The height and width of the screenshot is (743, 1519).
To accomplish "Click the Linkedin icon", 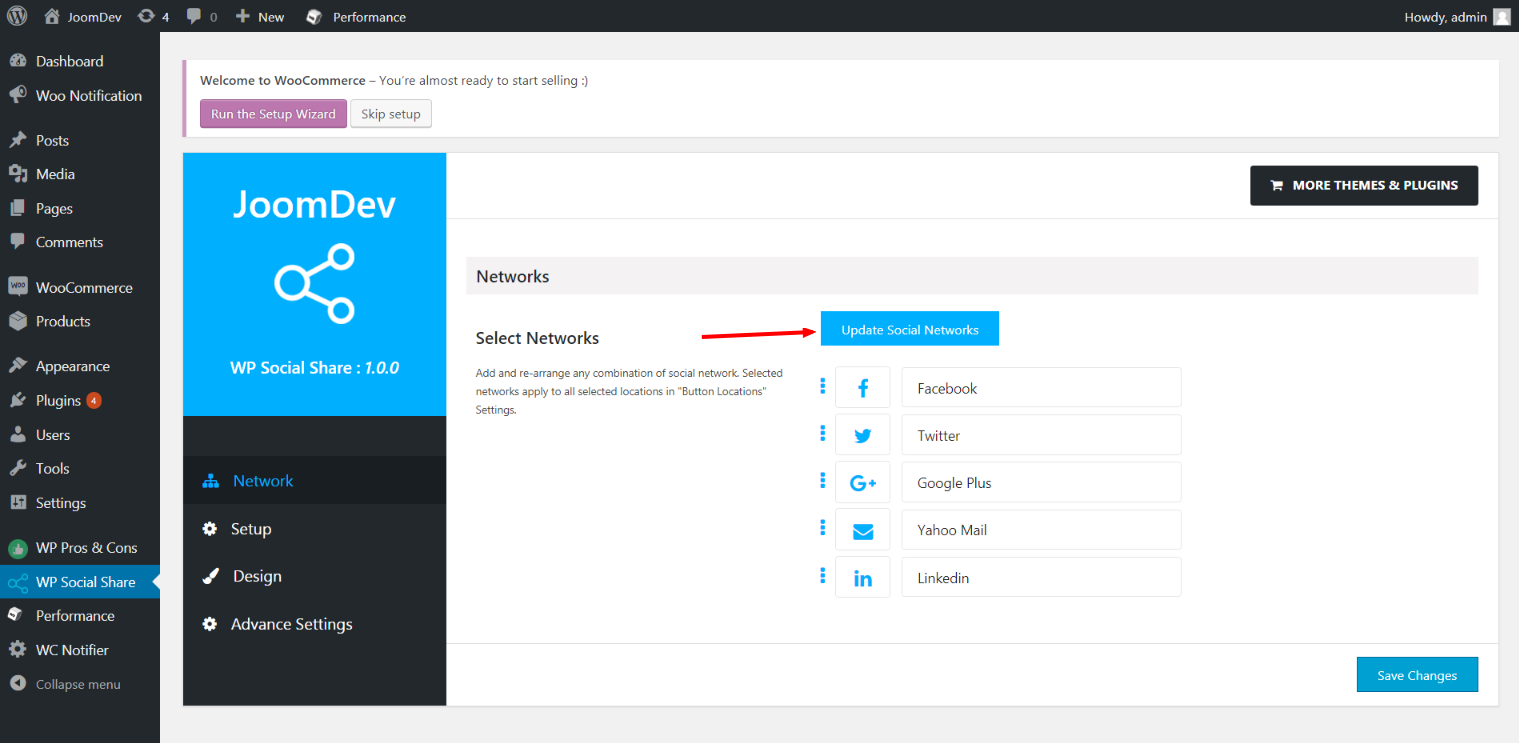I will click(x=862, y=578).
